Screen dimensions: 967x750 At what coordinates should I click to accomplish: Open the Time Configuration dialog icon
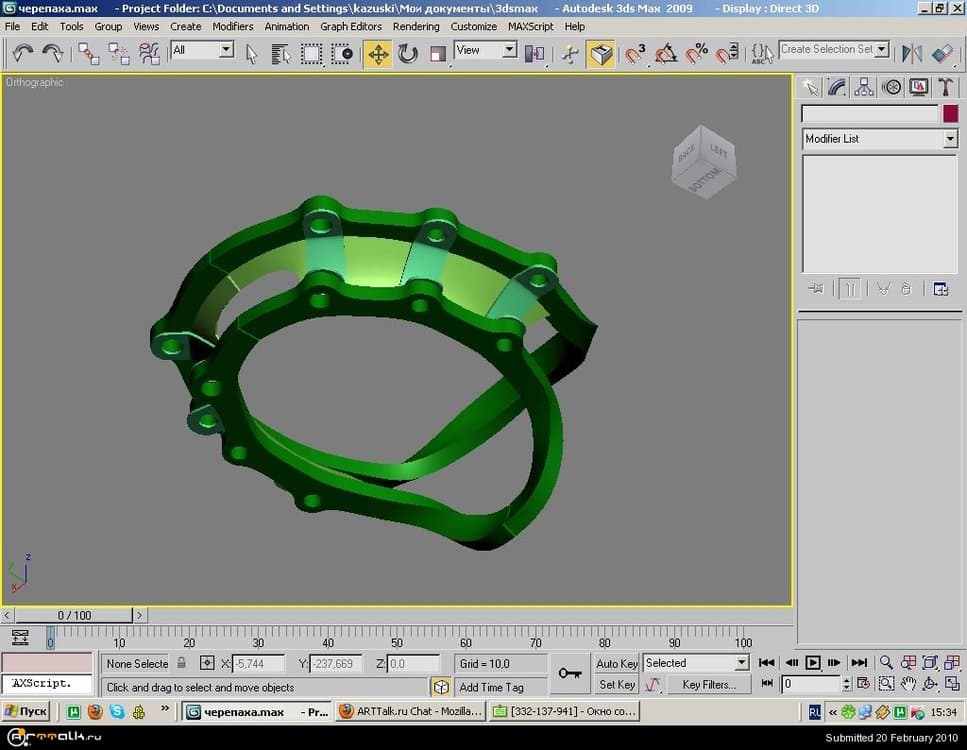[x=863, y=683]
